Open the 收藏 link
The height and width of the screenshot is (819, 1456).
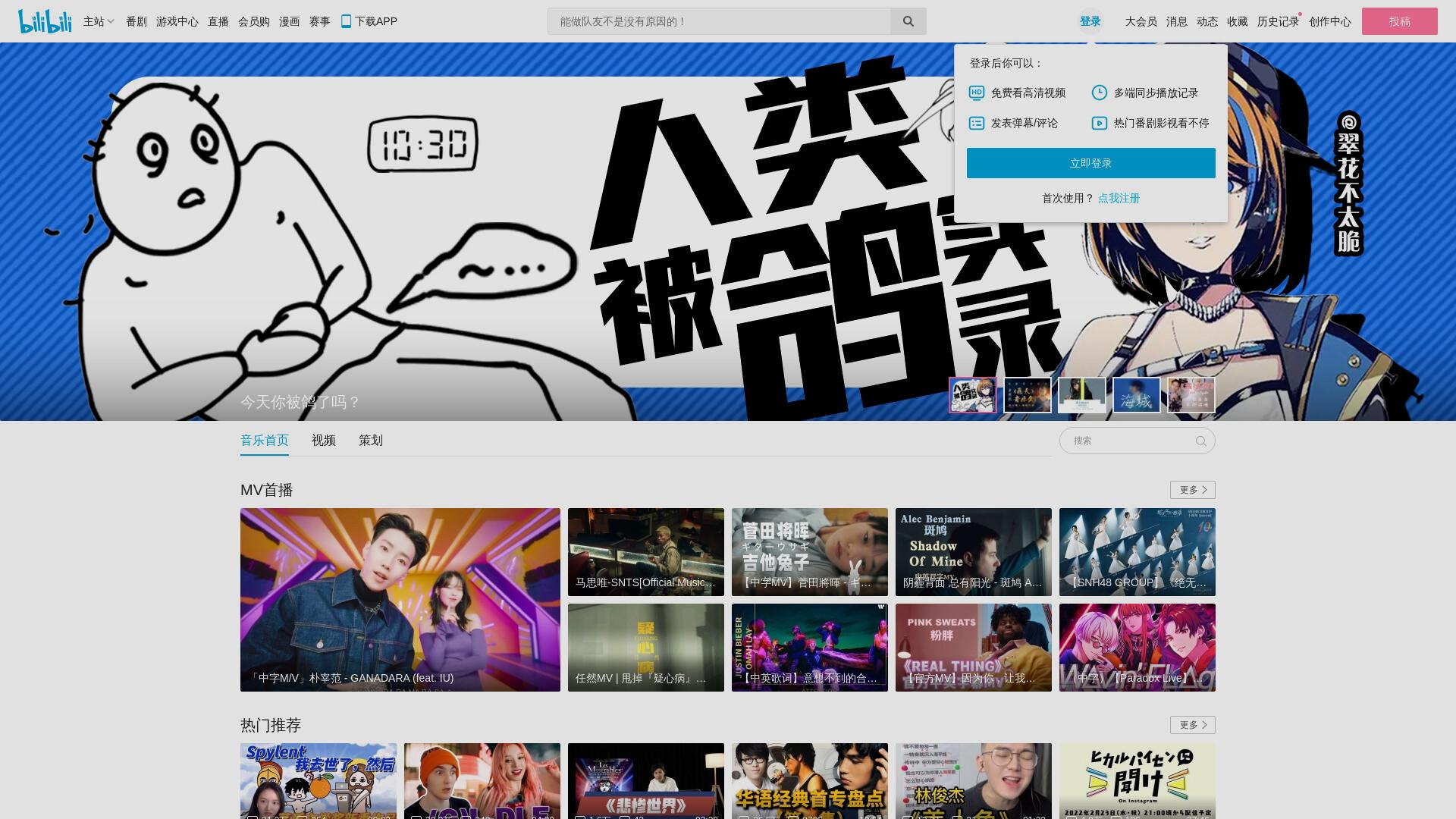pyautogui.click(x=1238, y=21)
